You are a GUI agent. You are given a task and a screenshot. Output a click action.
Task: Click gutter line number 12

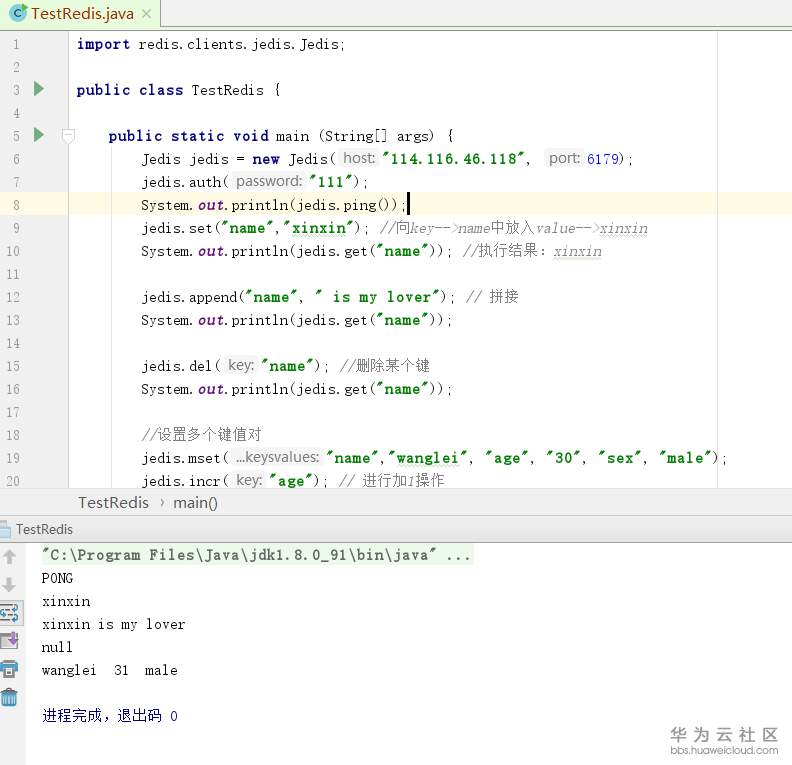click(x=13, y=297)
